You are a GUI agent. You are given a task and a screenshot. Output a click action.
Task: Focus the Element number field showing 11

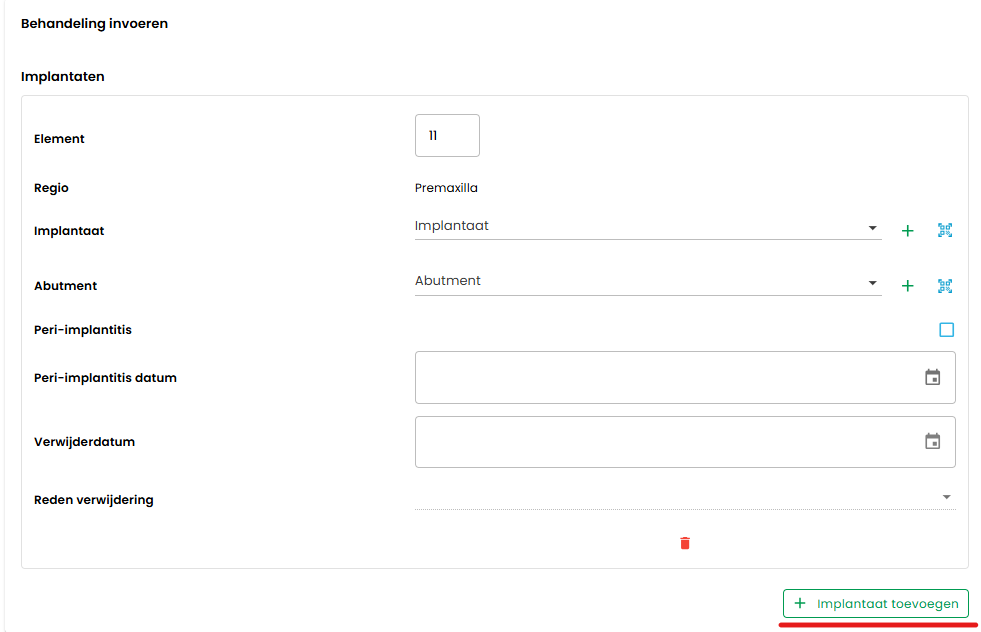(x=447, y=135)
